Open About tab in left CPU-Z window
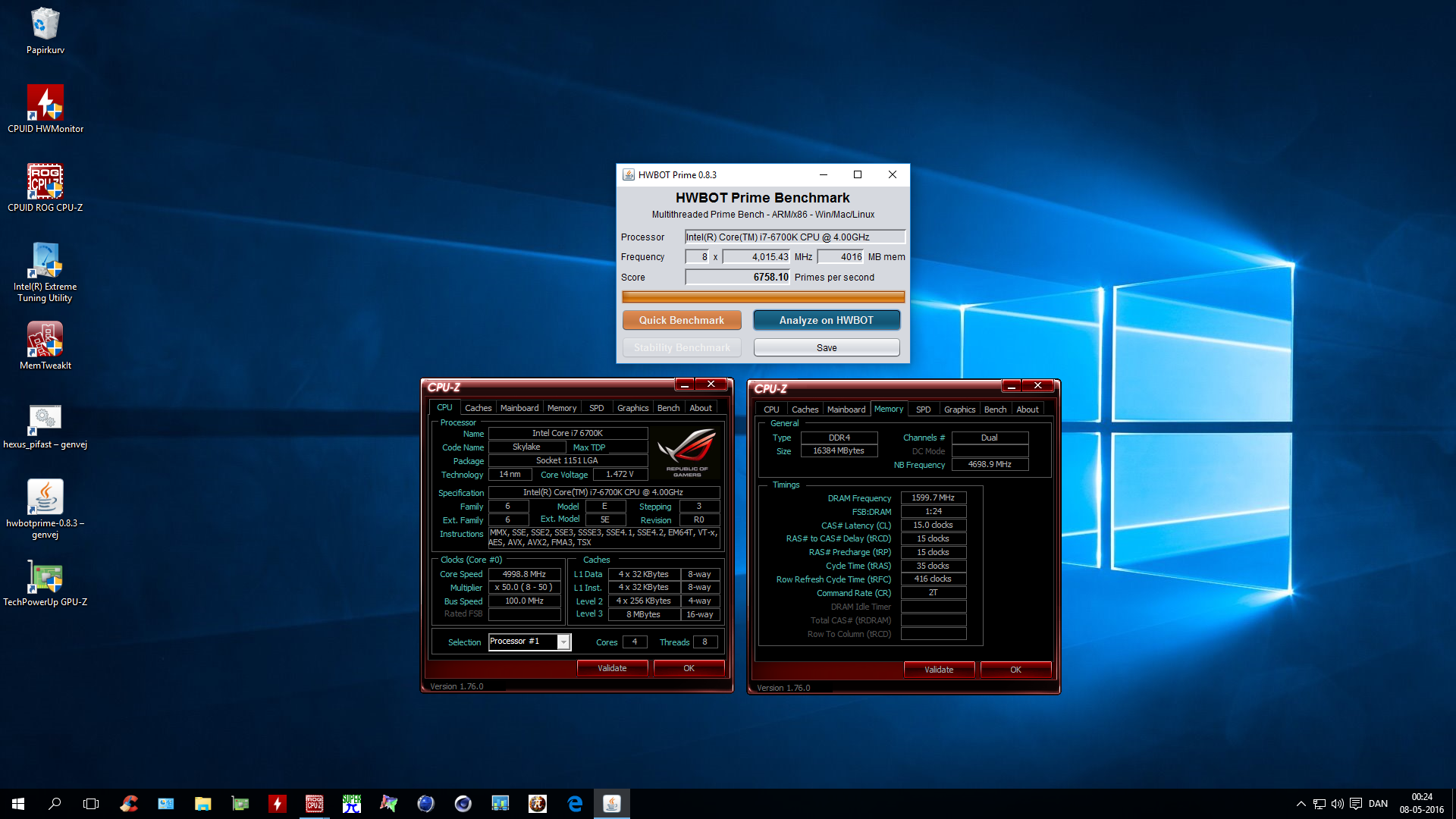 click(701, 408)
